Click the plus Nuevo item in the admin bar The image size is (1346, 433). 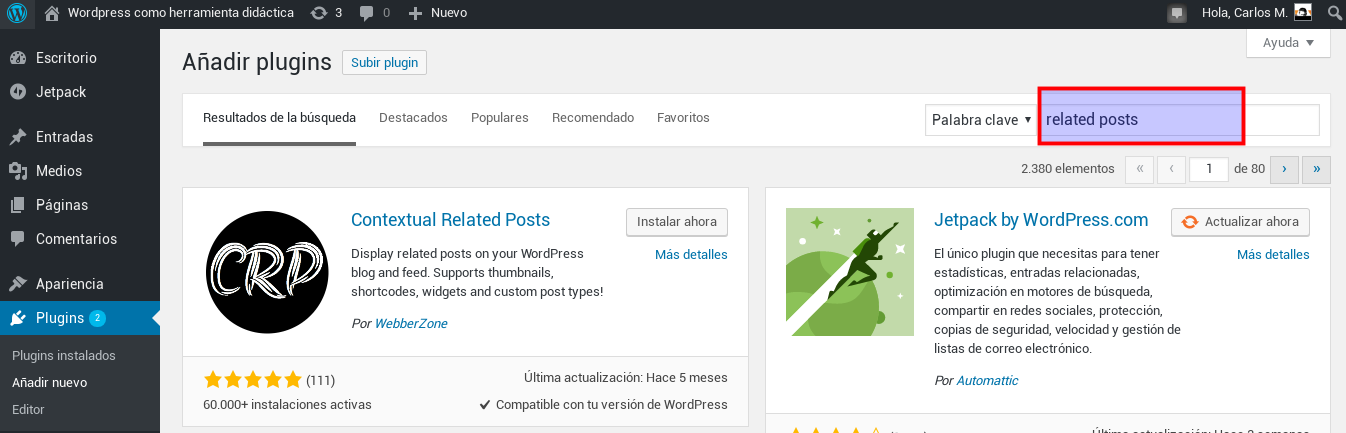pos(438,13)
